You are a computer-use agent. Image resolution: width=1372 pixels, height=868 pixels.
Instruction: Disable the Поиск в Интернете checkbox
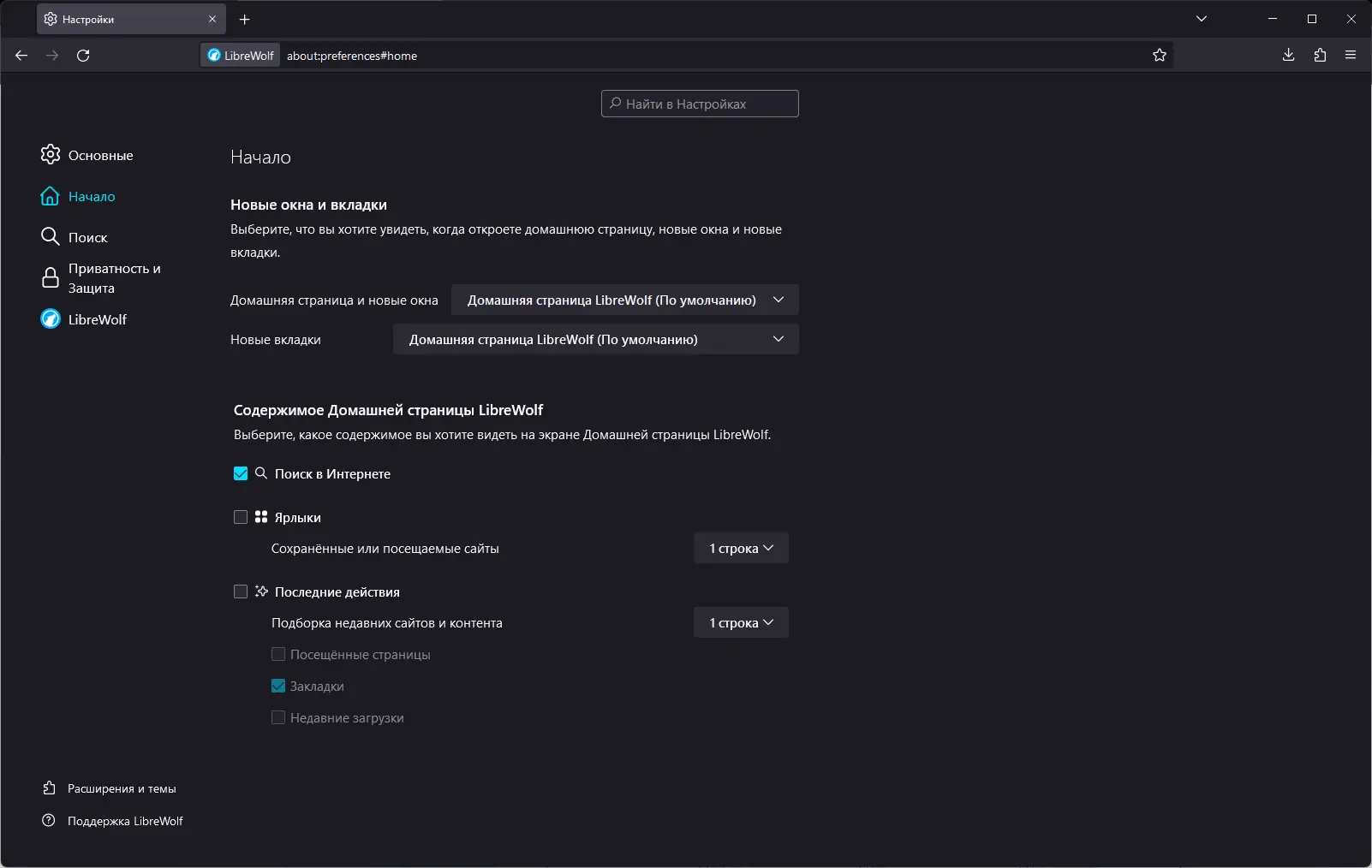[x=241, y=474]
